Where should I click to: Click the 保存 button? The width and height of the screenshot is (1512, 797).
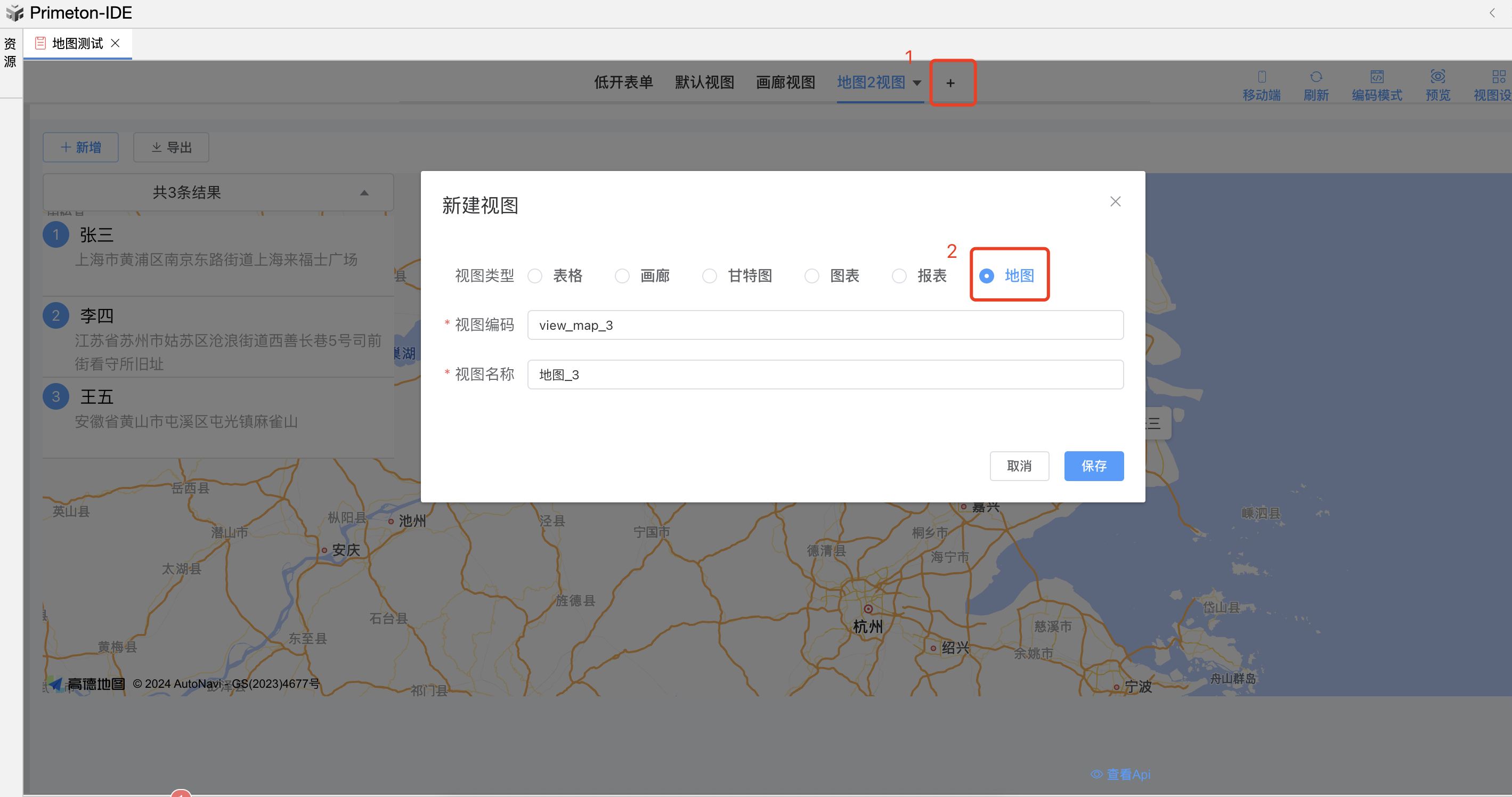[x=1093, y=466]
